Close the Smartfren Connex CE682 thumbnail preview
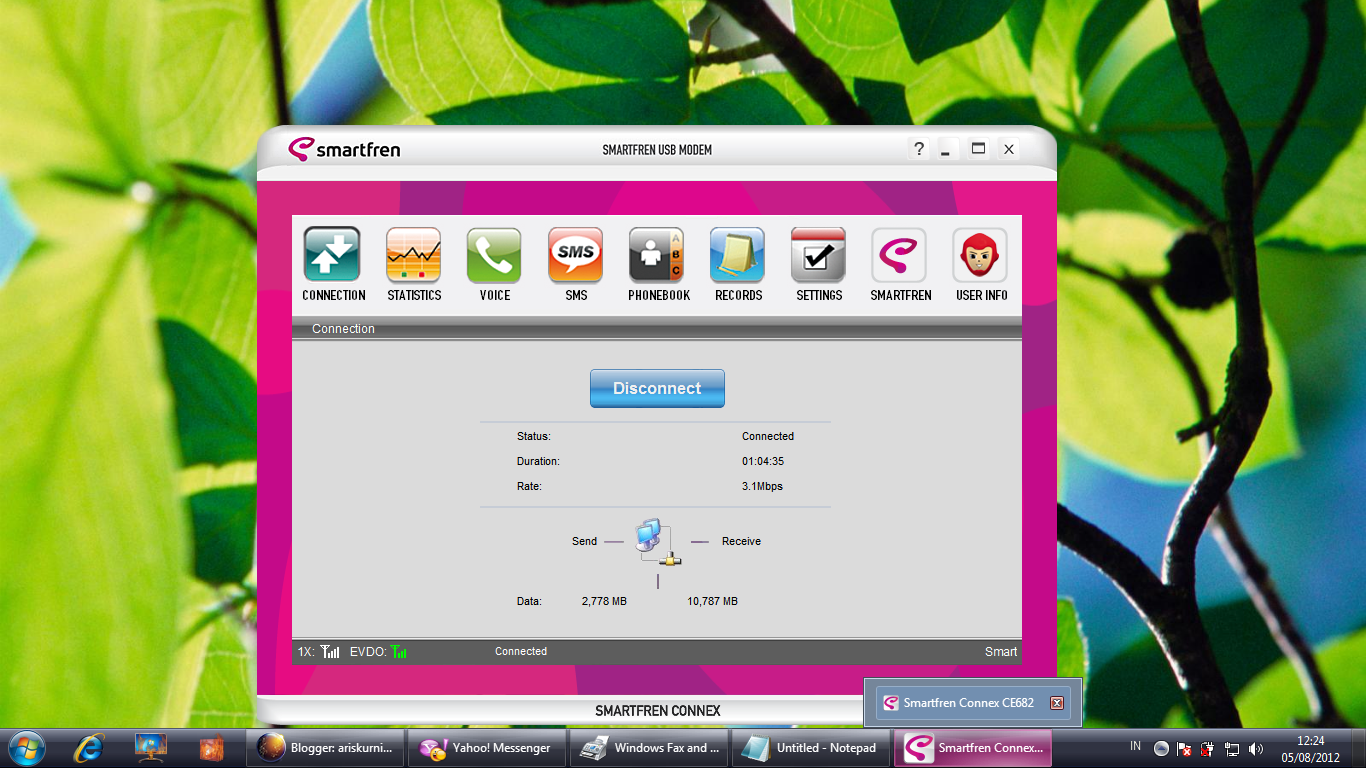 coord(1057,703)
